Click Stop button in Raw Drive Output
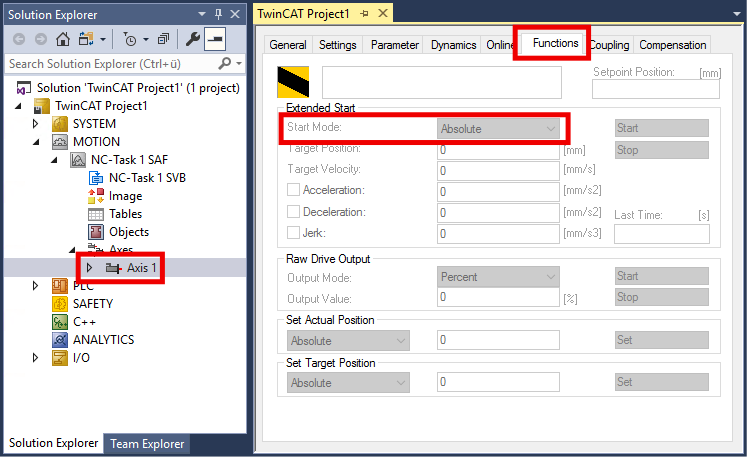747x457 pixels. click(662, 297)
